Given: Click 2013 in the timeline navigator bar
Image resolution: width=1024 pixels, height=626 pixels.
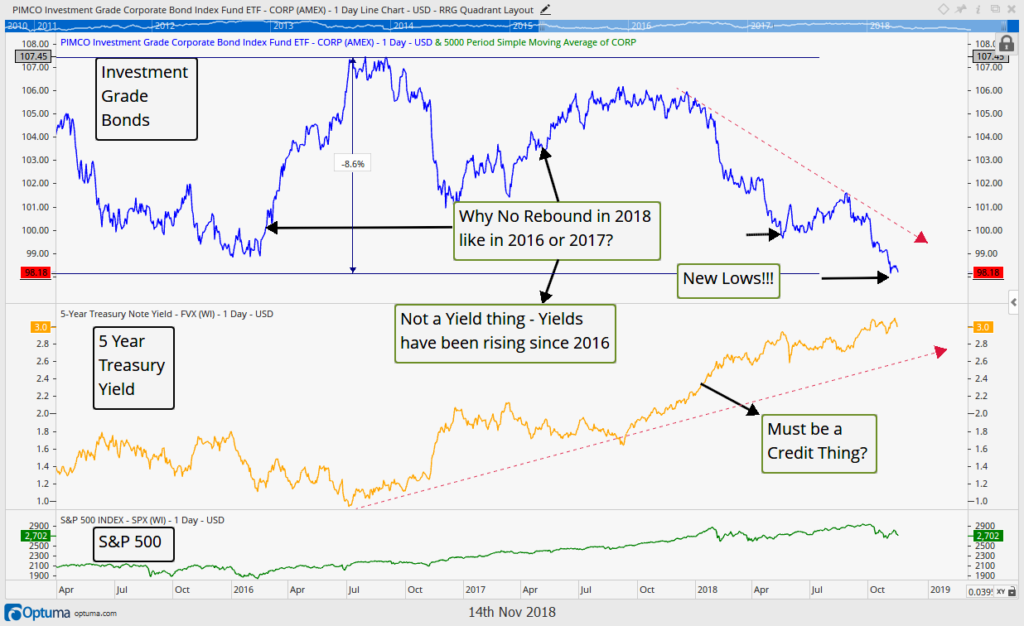Looking at the screenshot, I should click(283, 25).
